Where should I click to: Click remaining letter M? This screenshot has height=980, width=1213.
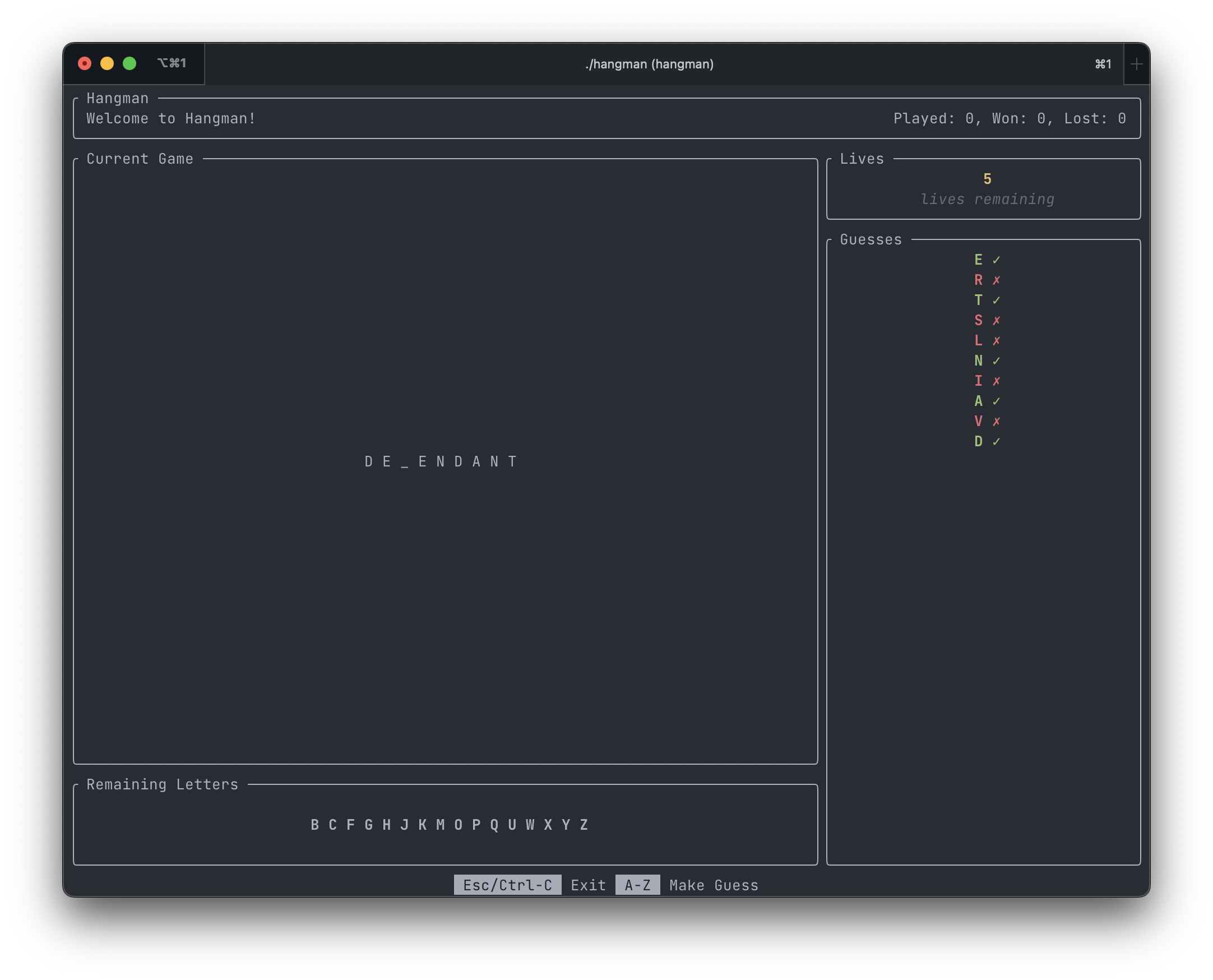(441, 825)
